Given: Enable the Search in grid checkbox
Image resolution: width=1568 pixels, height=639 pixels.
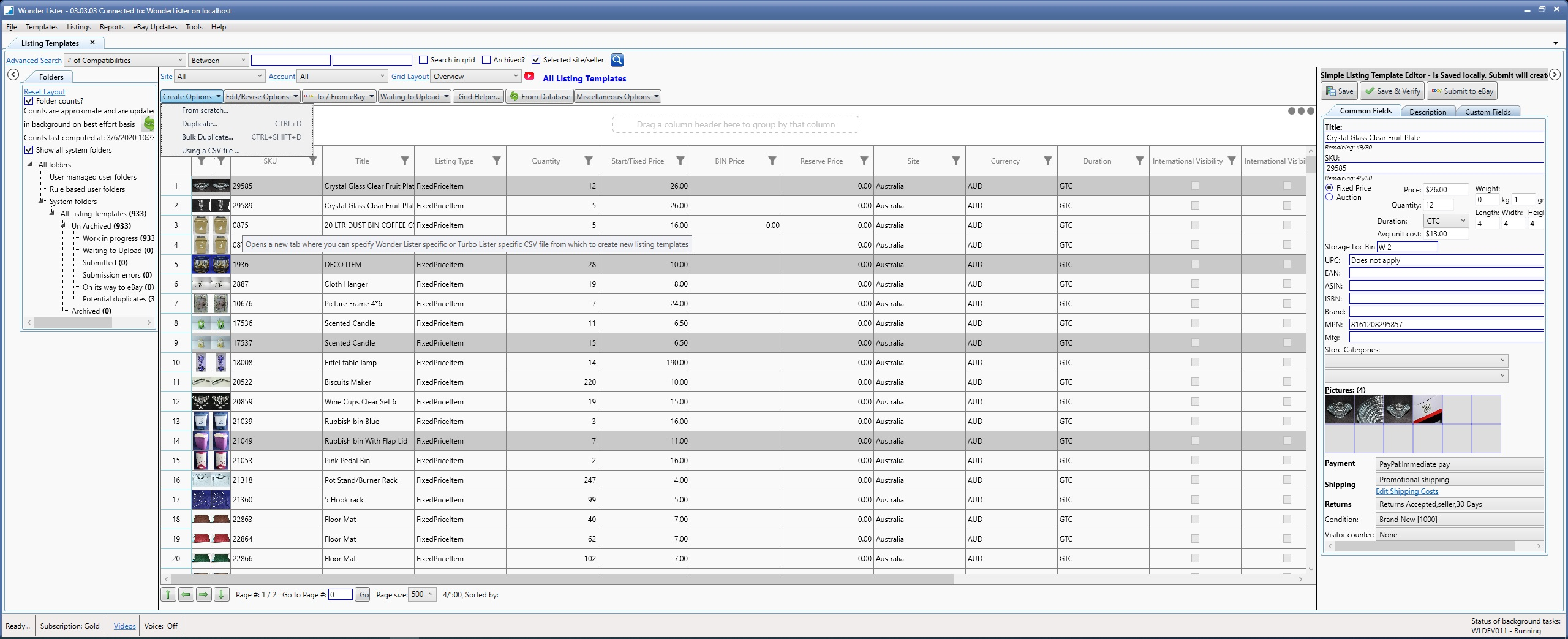Looking at the screenshot, I should coord(423,60).
